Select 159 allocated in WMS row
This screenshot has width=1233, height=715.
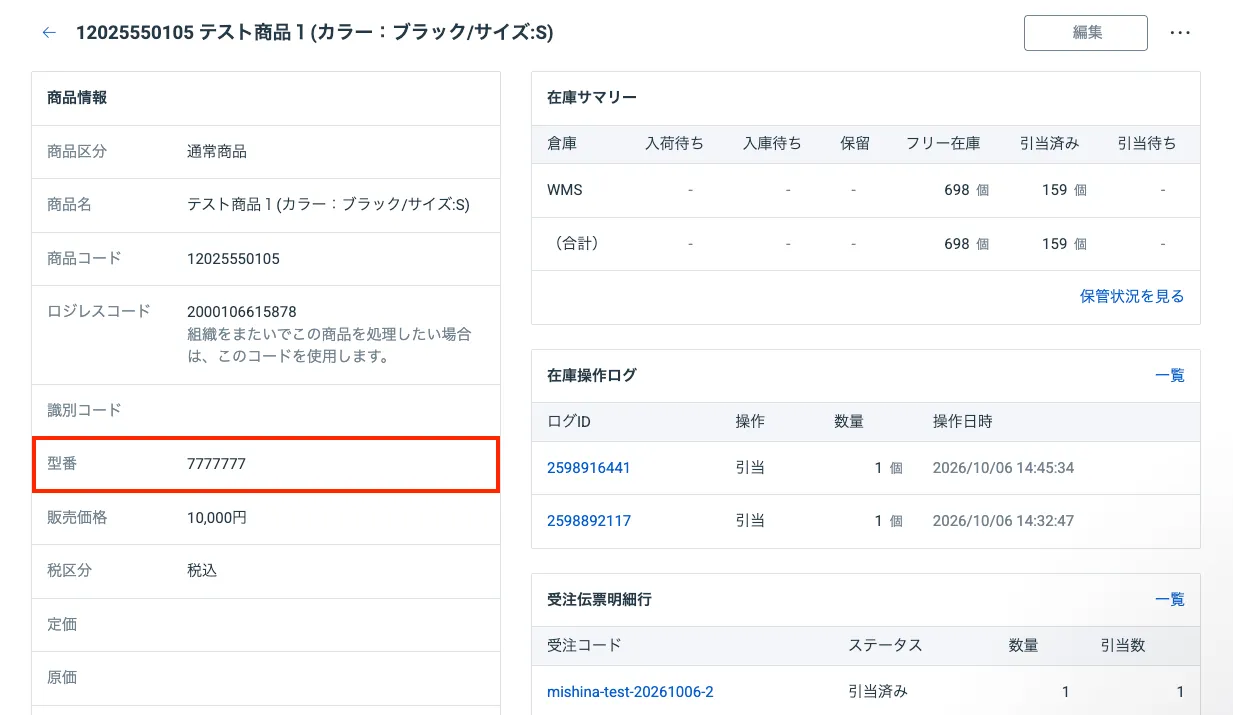click(1055, 189)
